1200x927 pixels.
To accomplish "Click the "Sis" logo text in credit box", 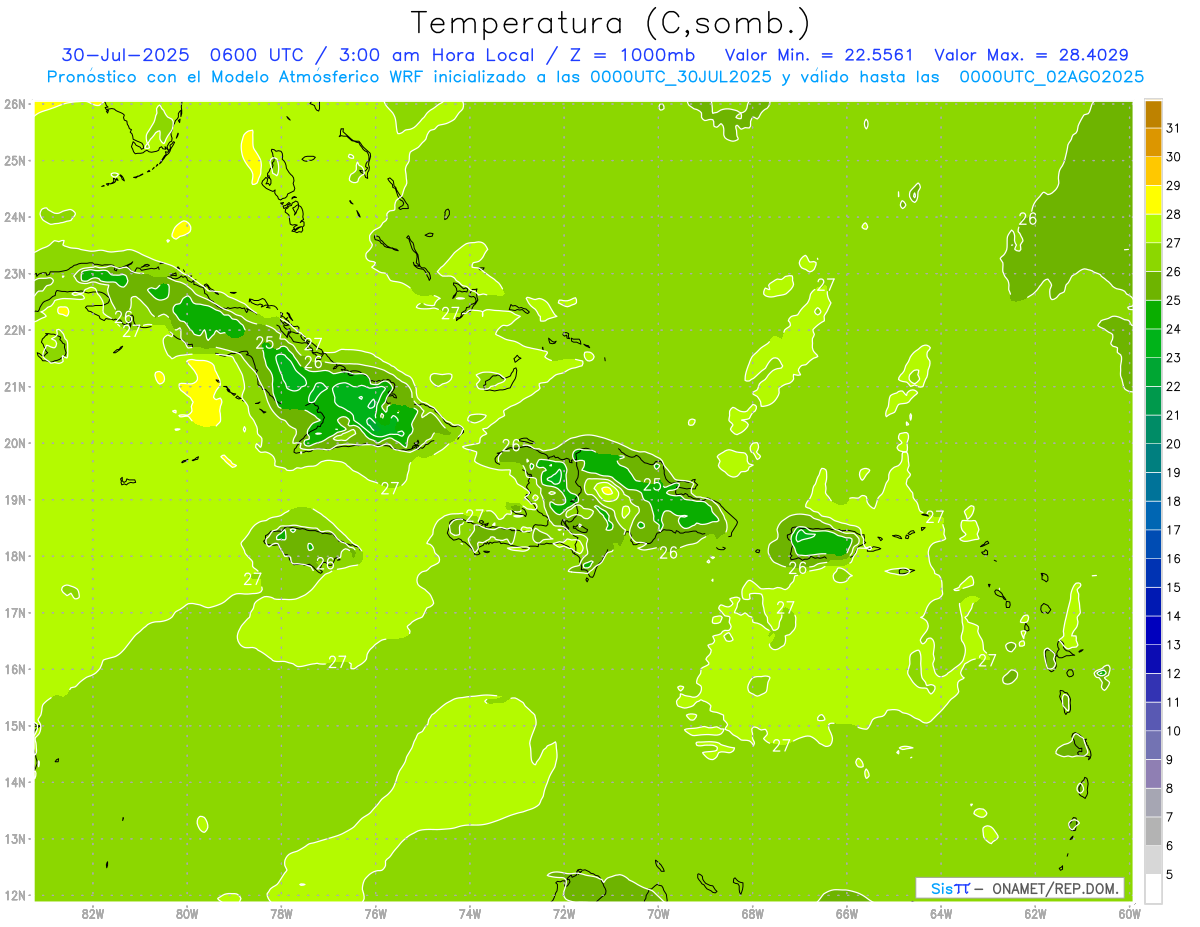I will [941, 888].
